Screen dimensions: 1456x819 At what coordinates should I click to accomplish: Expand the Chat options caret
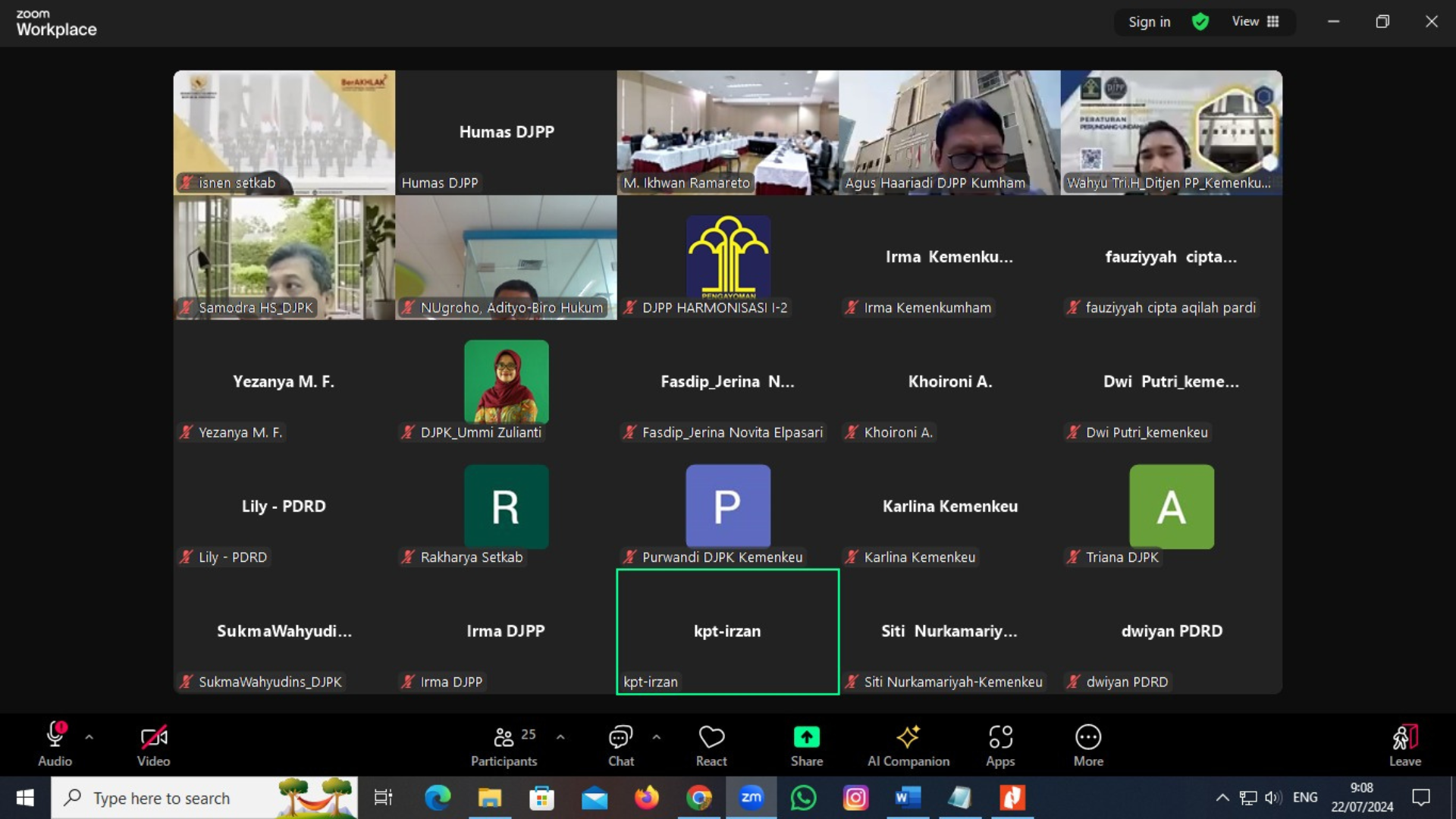[657, 736]
